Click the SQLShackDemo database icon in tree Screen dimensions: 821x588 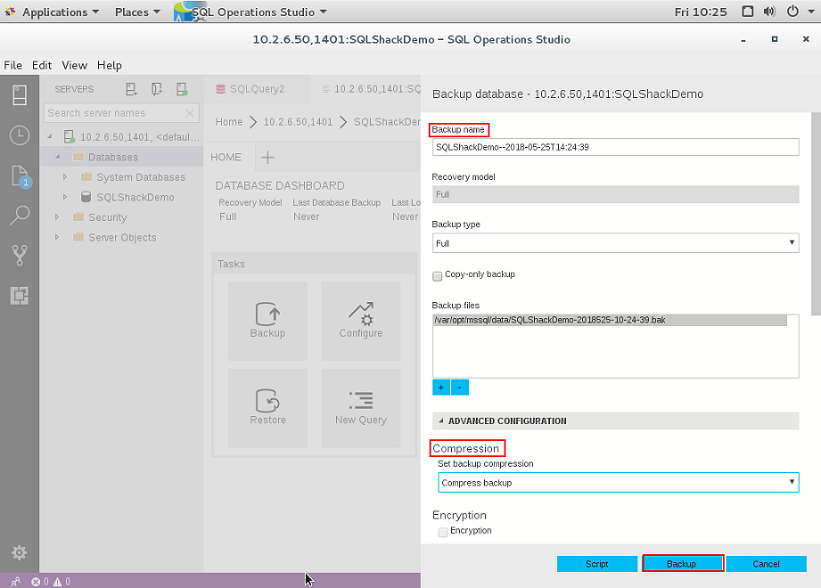tap(86, 197)
